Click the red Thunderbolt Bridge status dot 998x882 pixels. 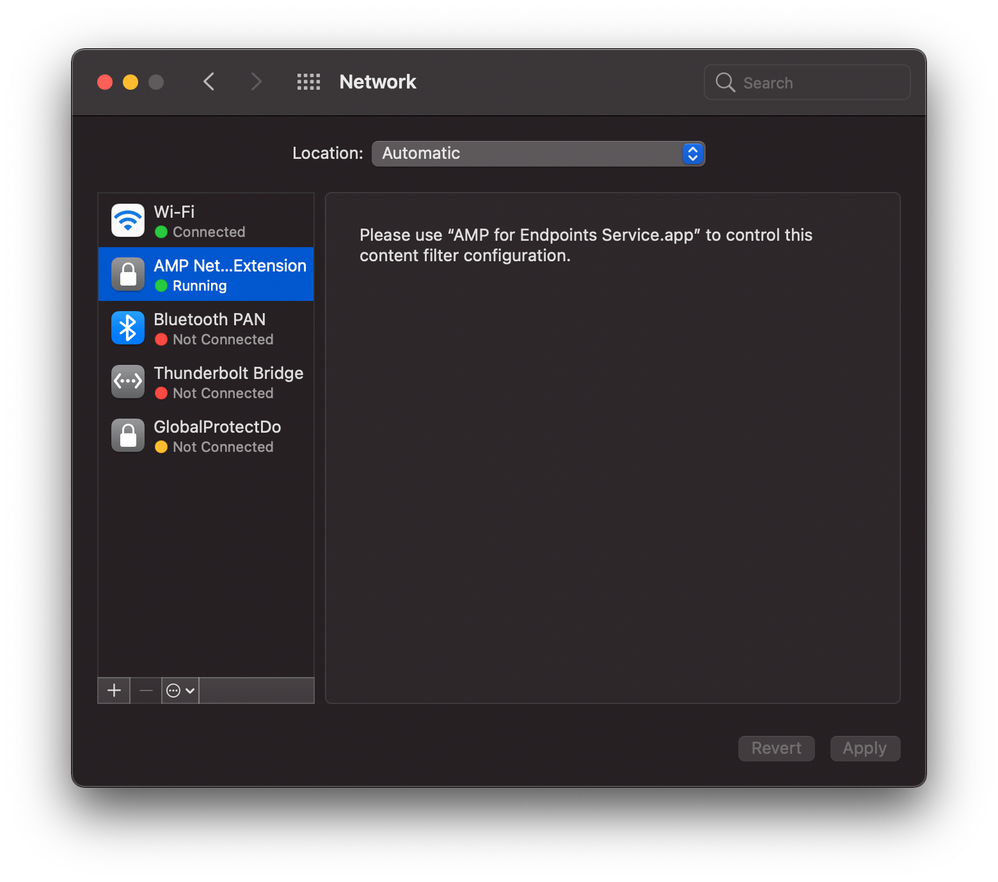pyautogui.click(x=161, y=393)
